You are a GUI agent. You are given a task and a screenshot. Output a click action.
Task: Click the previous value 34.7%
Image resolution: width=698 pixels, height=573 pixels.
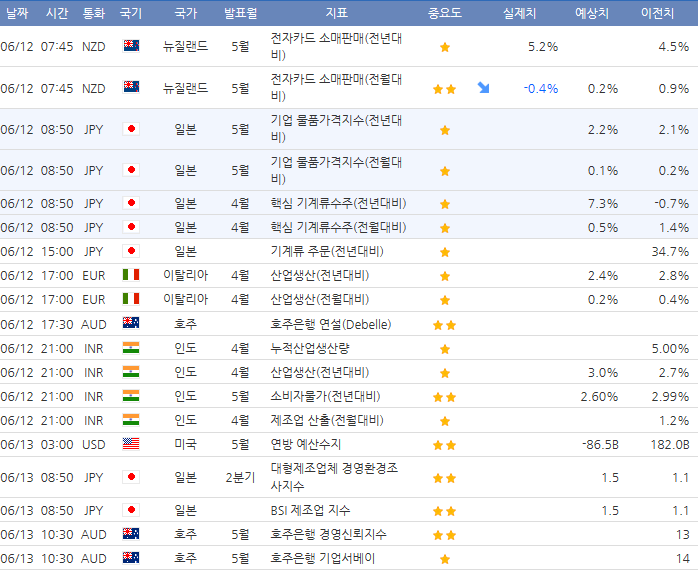[x=670, y=252]
